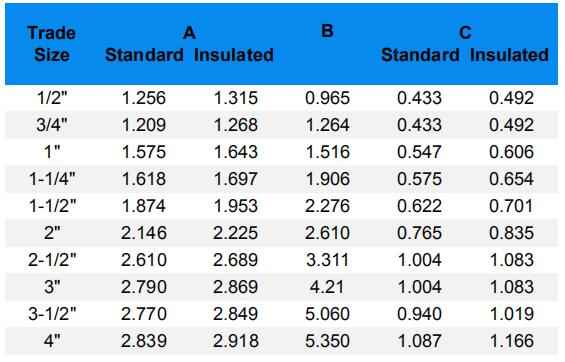
Task: Select value 1.575 in the 1" row
Action: coord(144,152)
